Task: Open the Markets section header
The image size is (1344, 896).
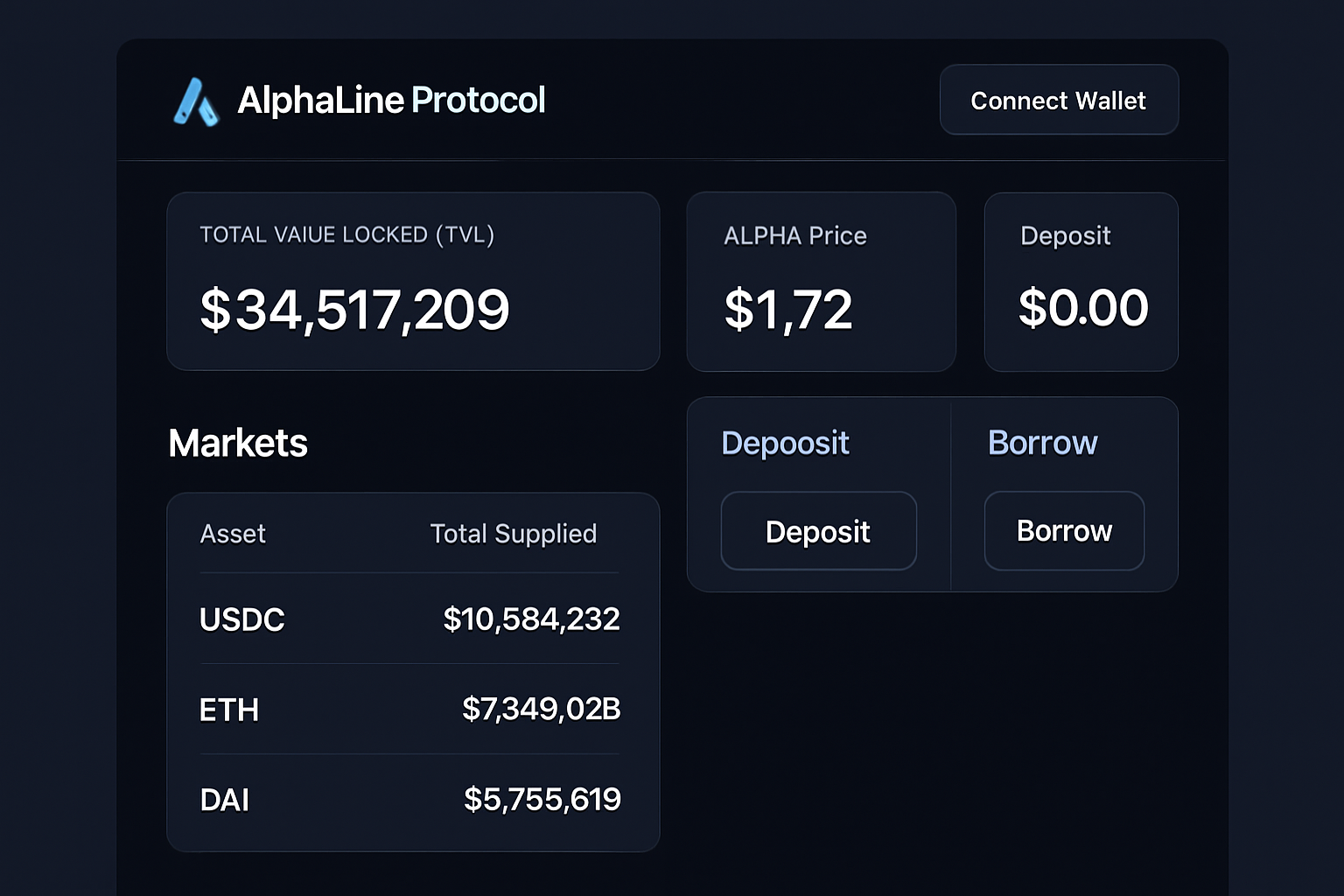Action: click(237, 443)
